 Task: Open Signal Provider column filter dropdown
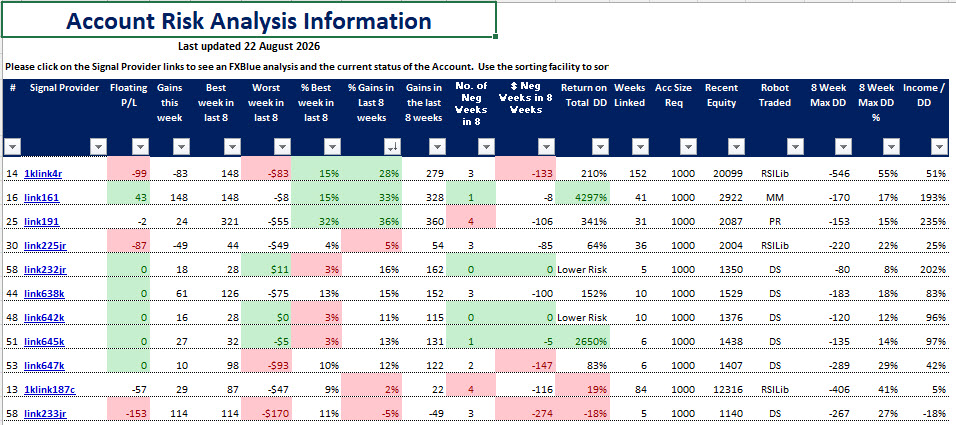tap(98, 146)
